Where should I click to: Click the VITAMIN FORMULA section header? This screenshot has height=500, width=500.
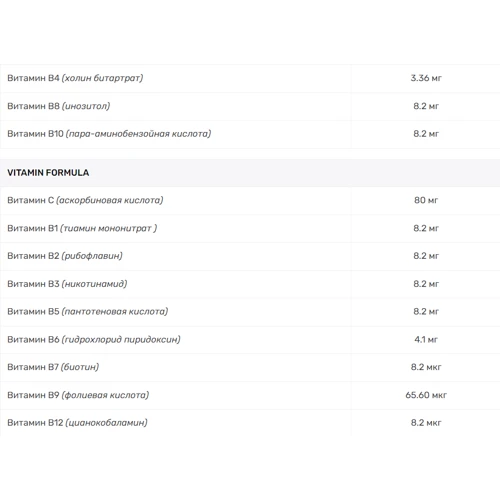click(48, 173)
